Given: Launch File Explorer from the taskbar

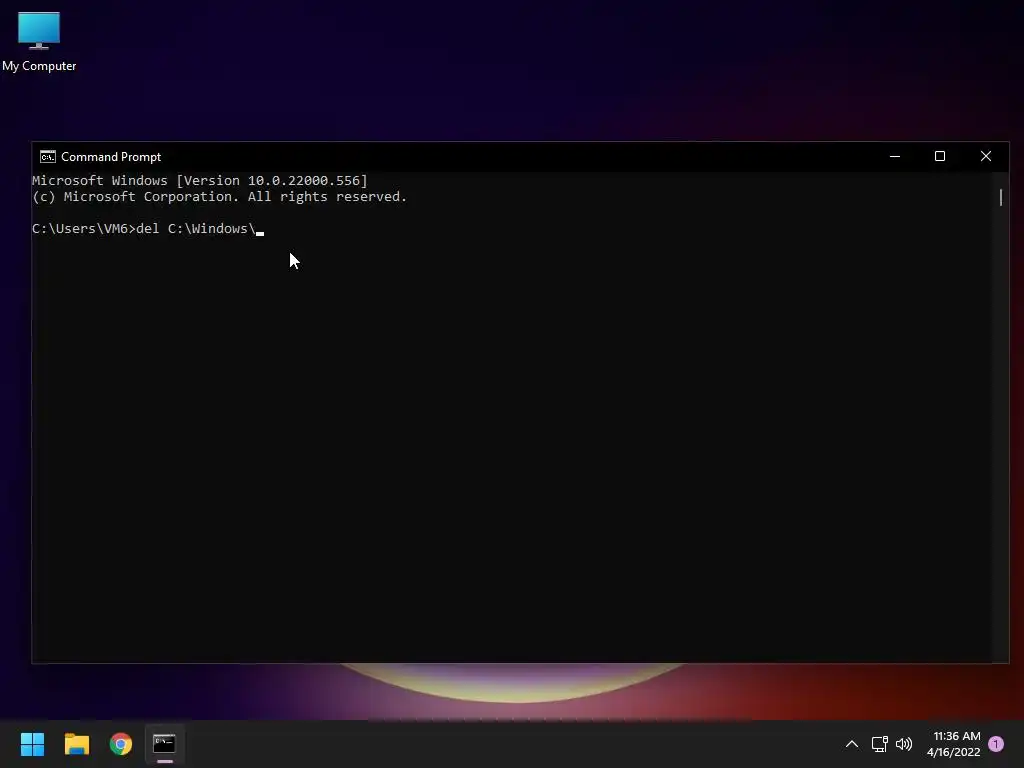Looking at the screenshot, I should coord(76,744).
